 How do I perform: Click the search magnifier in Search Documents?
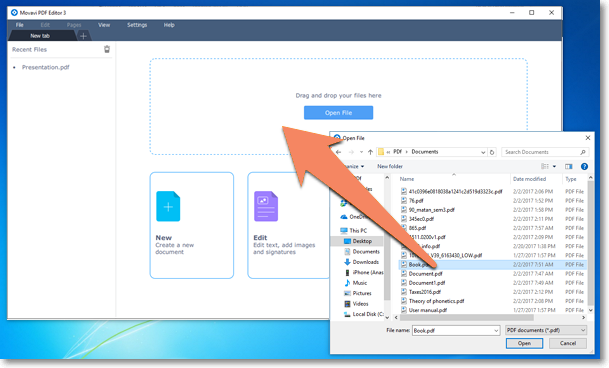point(583,152)
